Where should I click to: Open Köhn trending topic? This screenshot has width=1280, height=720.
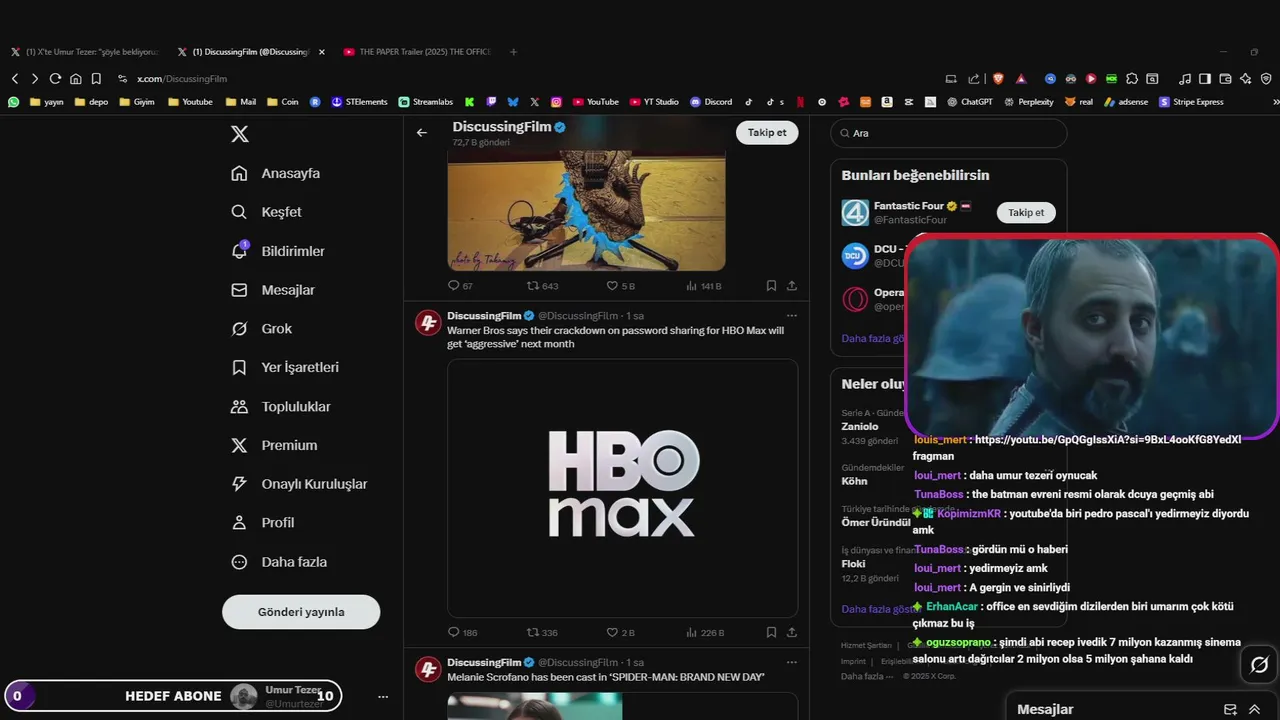click(x=855, y=481)
